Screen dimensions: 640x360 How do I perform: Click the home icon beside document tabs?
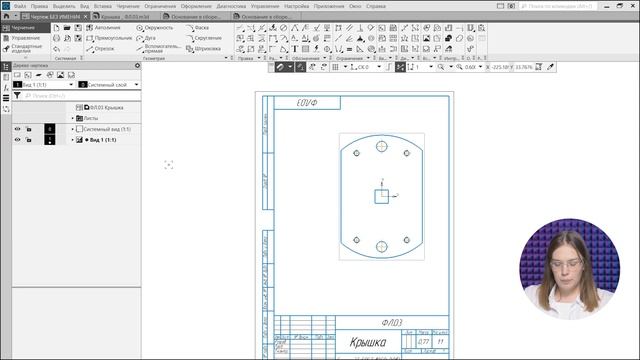(6, 16)
